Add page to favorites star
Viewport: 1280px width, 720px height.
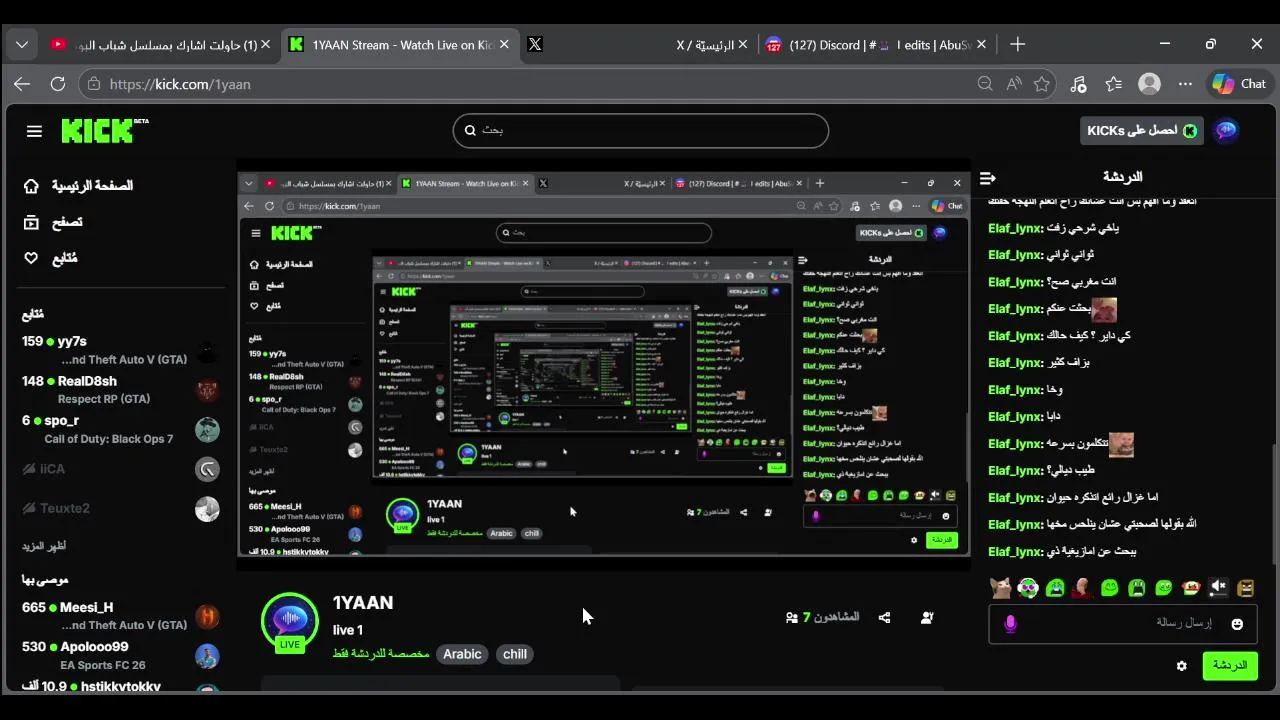click(1042, 84)
